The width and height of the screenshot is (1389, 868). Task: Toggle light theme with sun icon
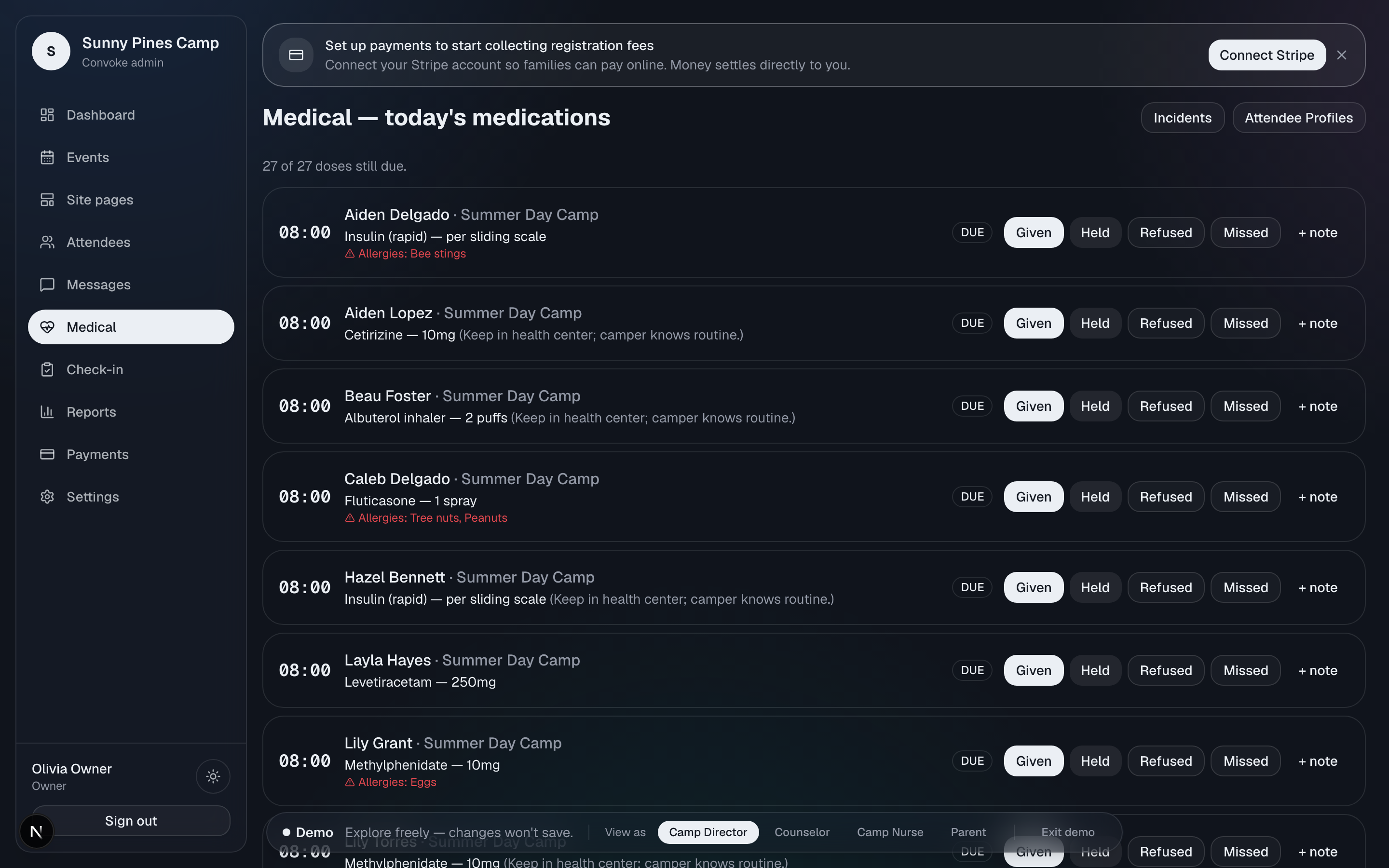click(x=213, y=776)
